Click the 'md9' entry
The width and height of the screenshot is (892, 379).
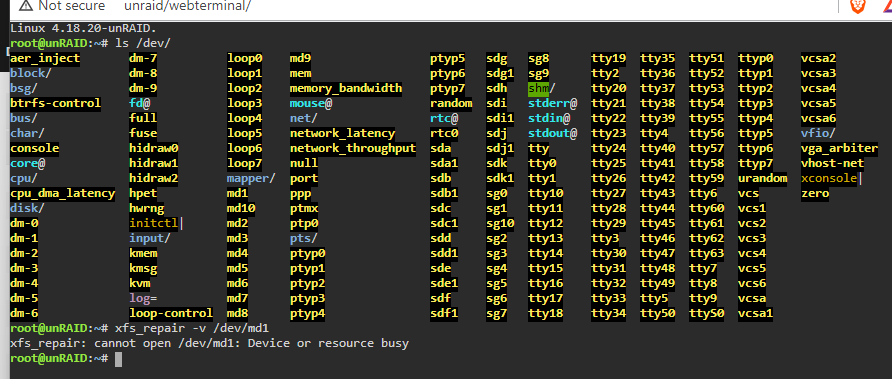click(x=300, y=58)
